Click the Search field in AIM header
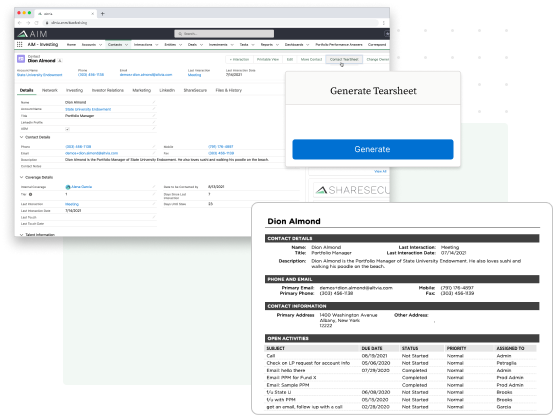 224,33
